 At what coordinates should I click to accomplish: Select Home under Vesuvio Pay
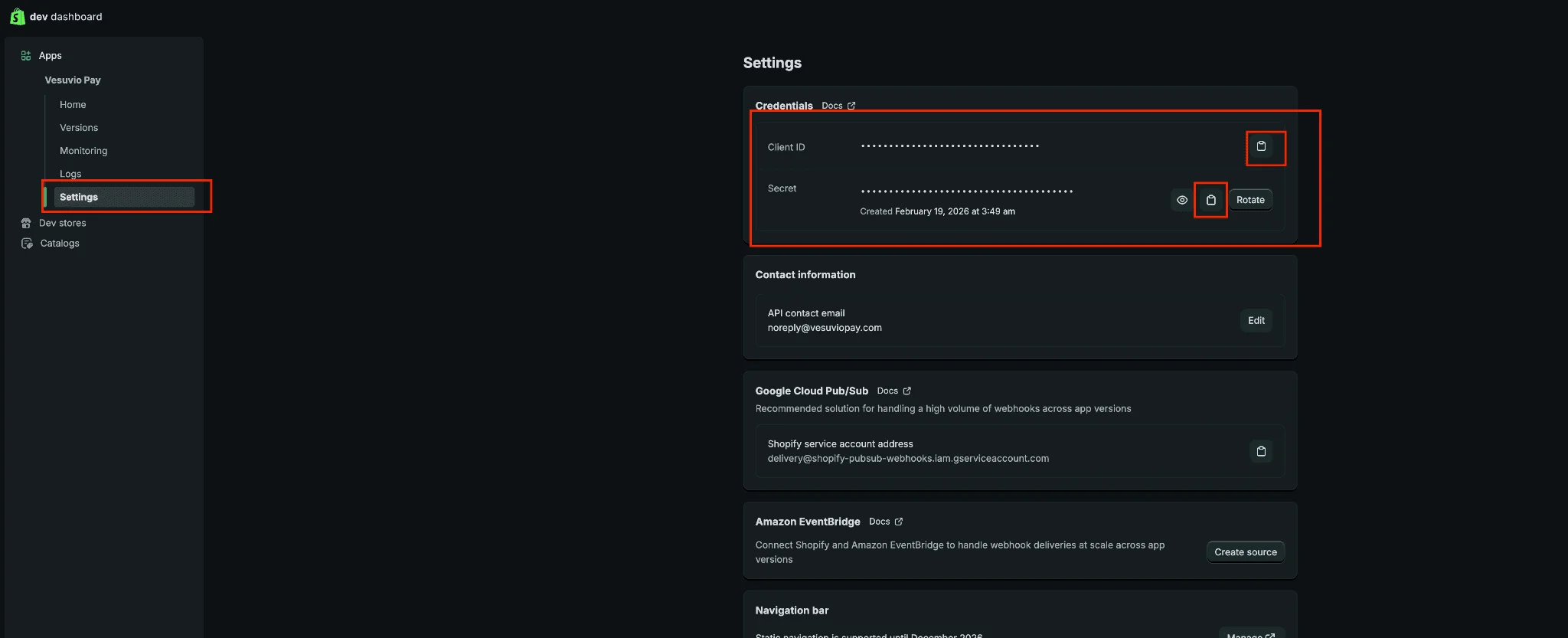click(x=73, y=105)
